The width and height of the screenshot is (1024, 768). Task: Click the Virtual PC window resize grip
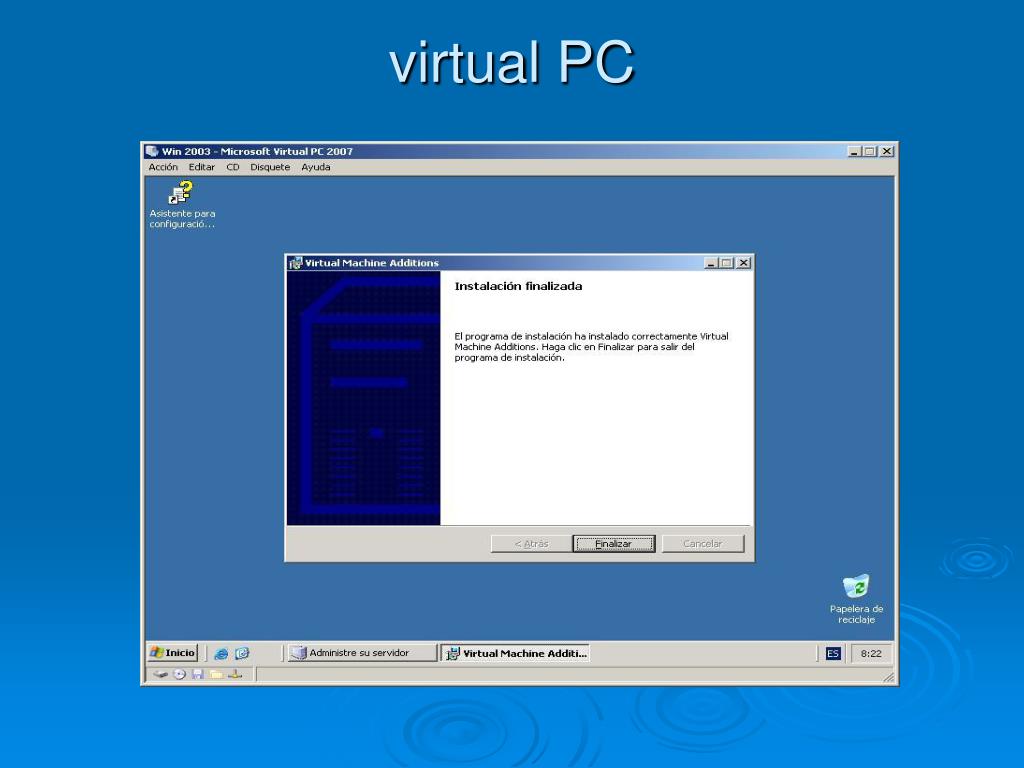pos(889,677)
